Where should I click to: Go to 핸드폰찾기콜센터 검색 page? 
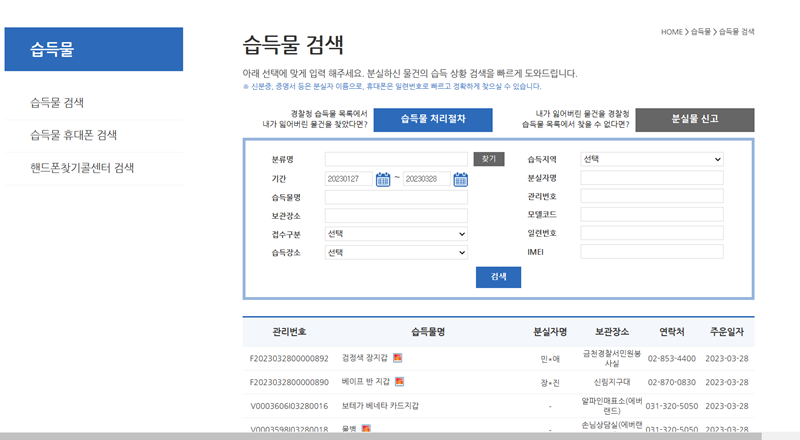[82, 167]
